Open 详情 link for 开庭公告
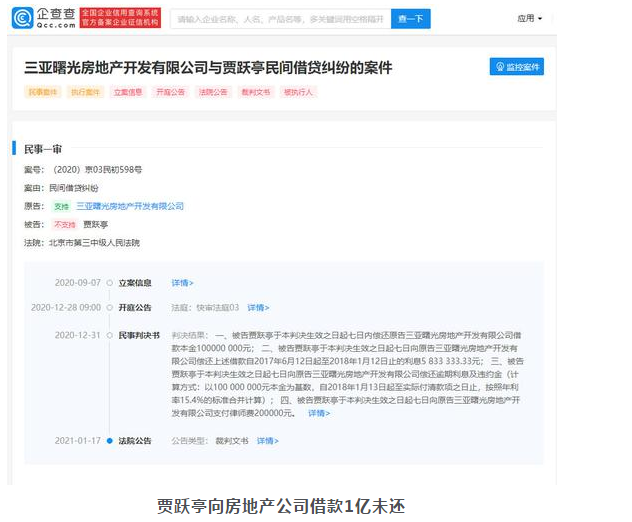Viewport: 632px width, 522px height. pos(258,308)
